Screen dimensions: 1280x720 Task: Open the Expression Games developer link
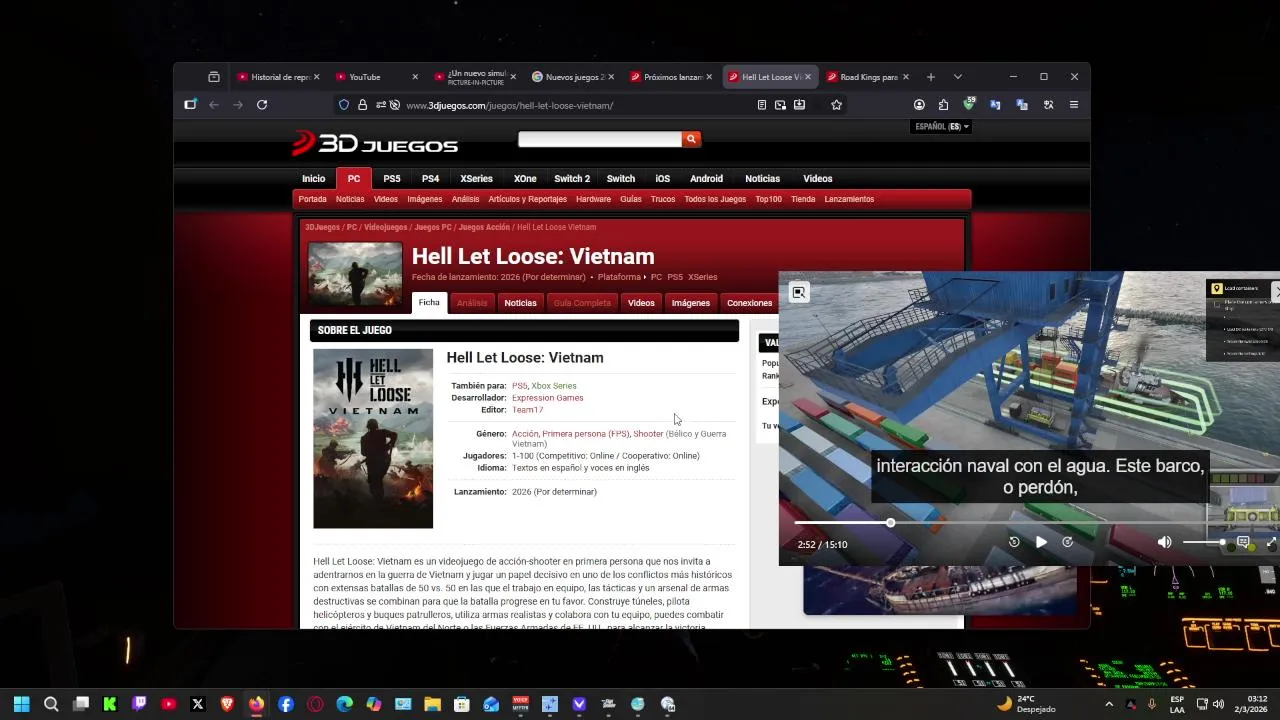(x=547, y=398)
